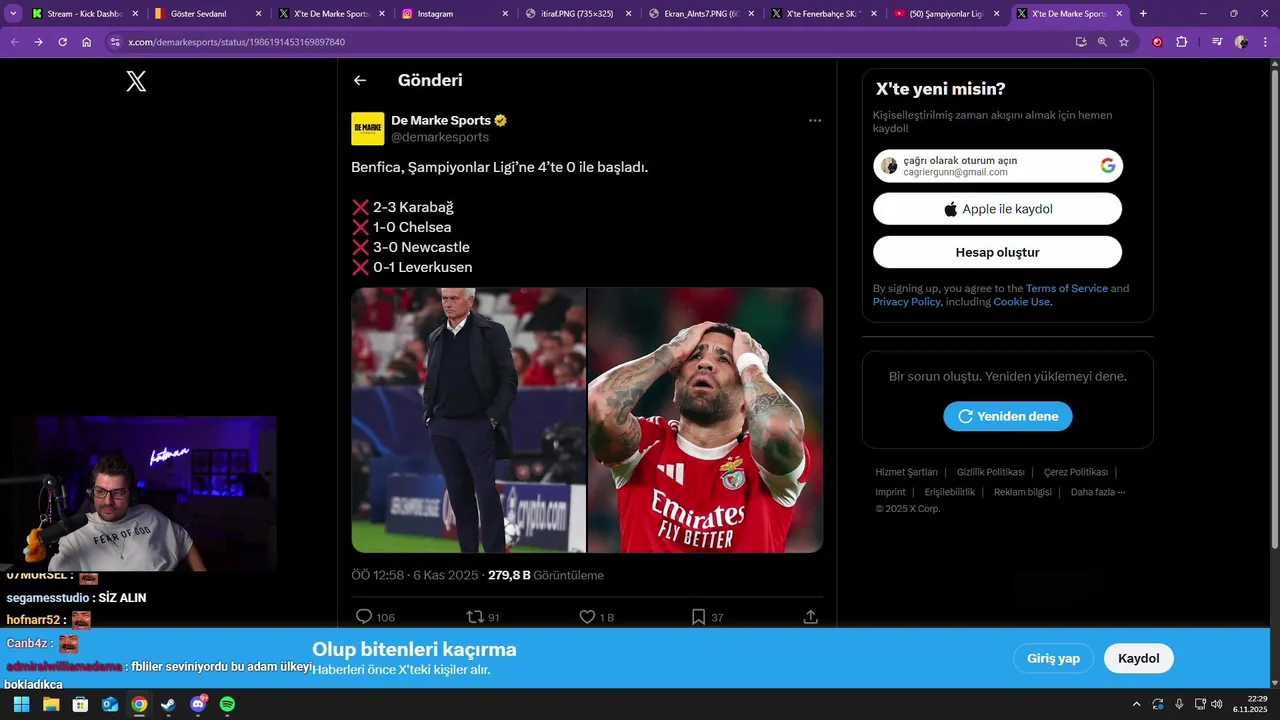Click the Yeniden dene button
This screenshot has width=1280, height=720.
point(1008,416)
